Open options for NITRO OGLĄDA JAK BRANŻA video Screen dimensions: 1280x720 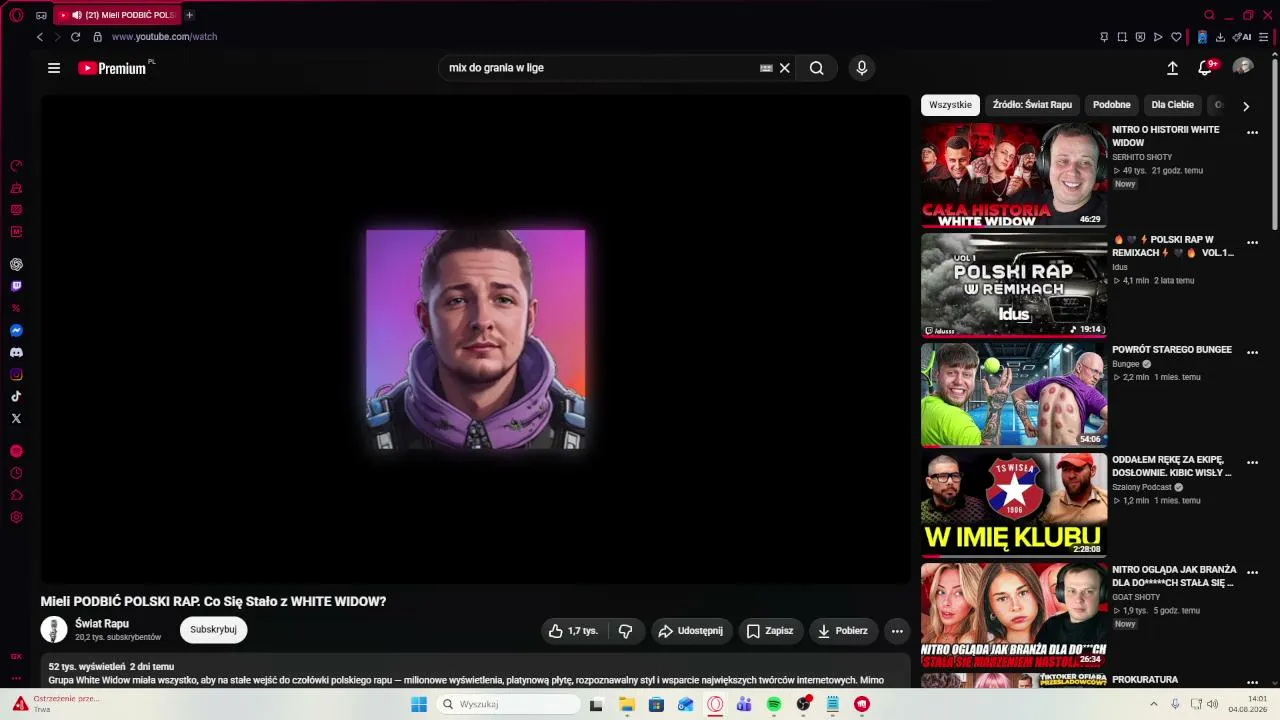1252,572
